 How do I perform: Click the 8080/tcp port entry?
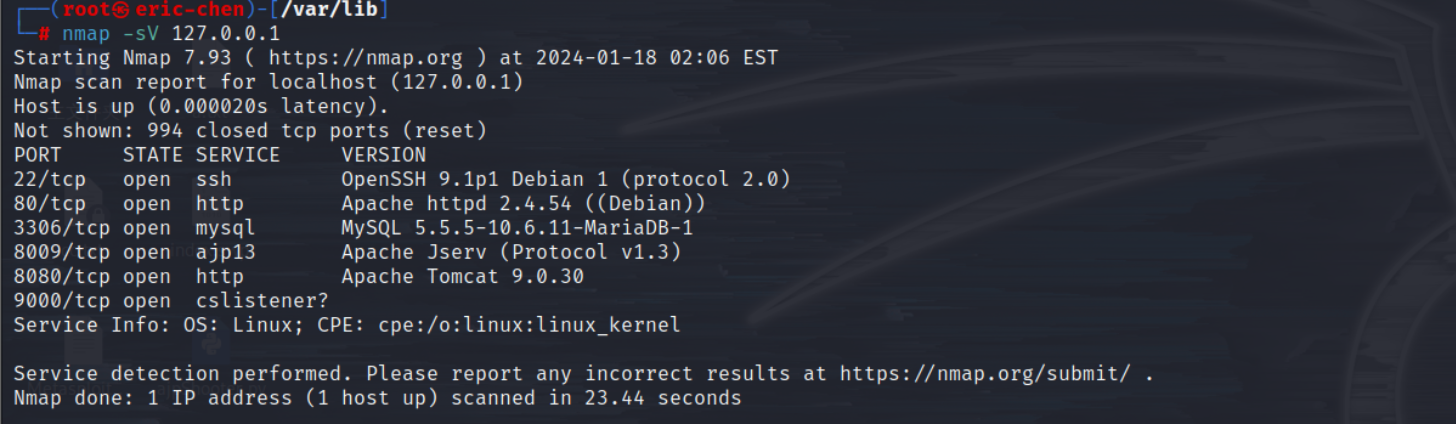pos(62,276)
